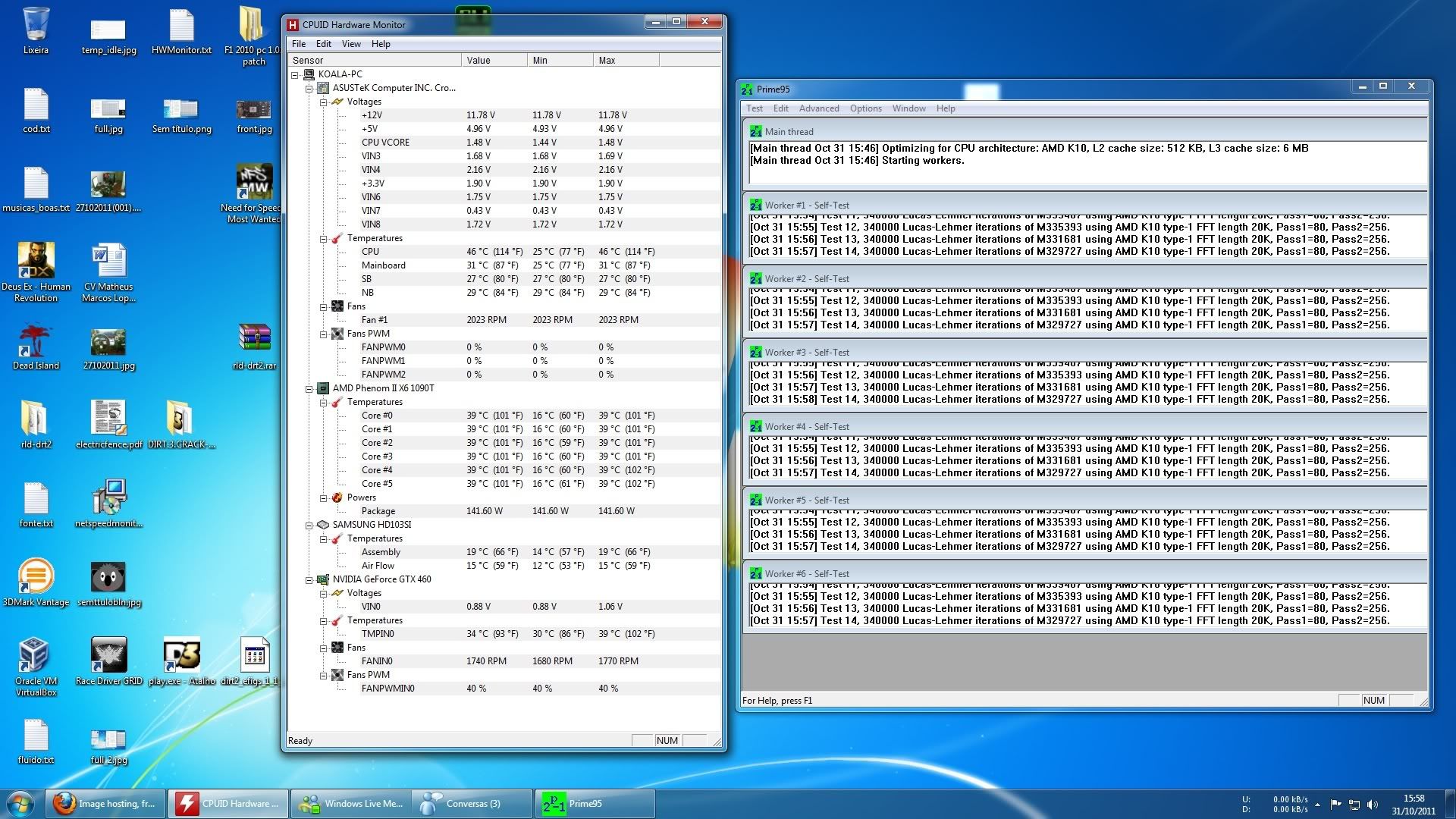Open the Windows Start orb
Image resolution: width=1456 pixels, height=819 pixels.
[20, 803]
